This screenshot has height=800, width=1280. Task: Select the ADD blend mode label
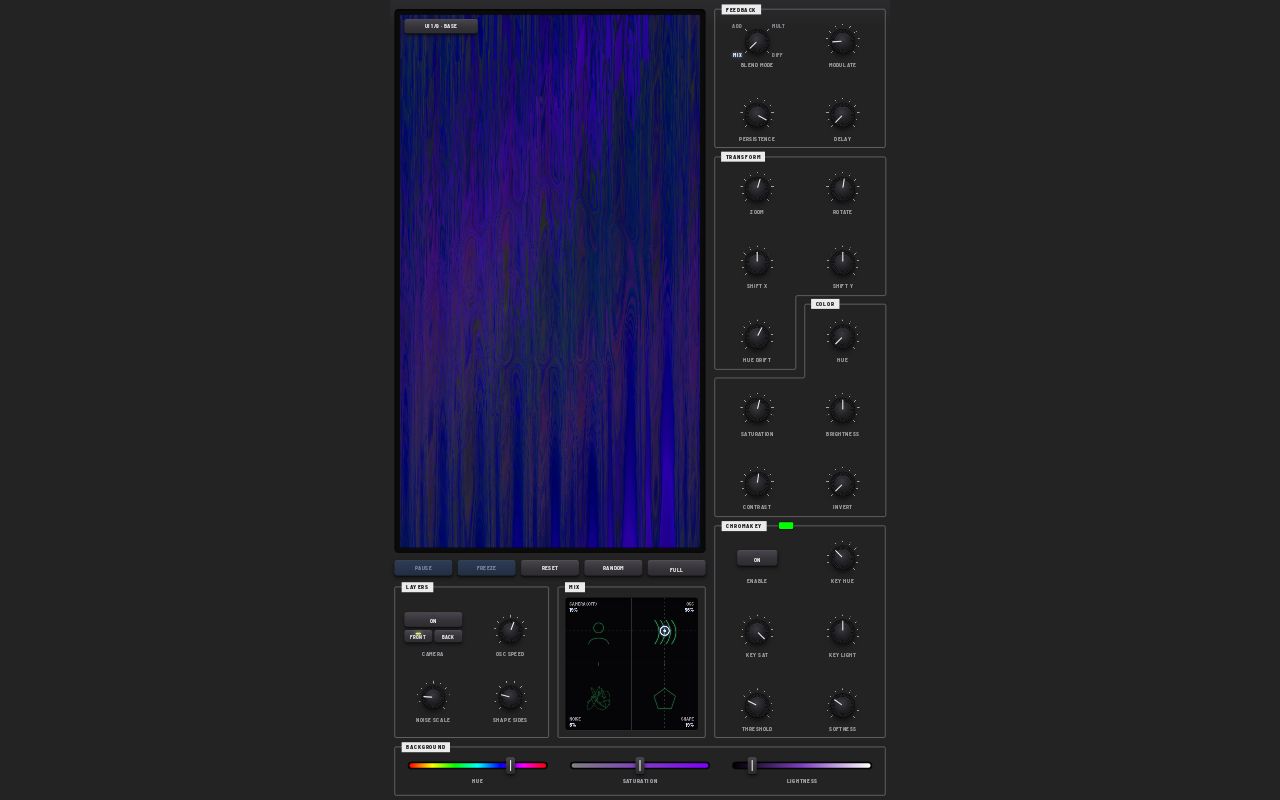click(x=737, y=26)
